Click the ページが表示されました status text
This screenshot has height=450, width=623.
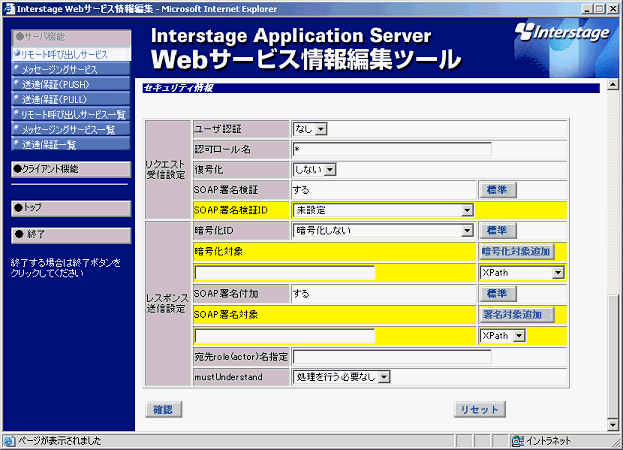[x=60, y=441]
